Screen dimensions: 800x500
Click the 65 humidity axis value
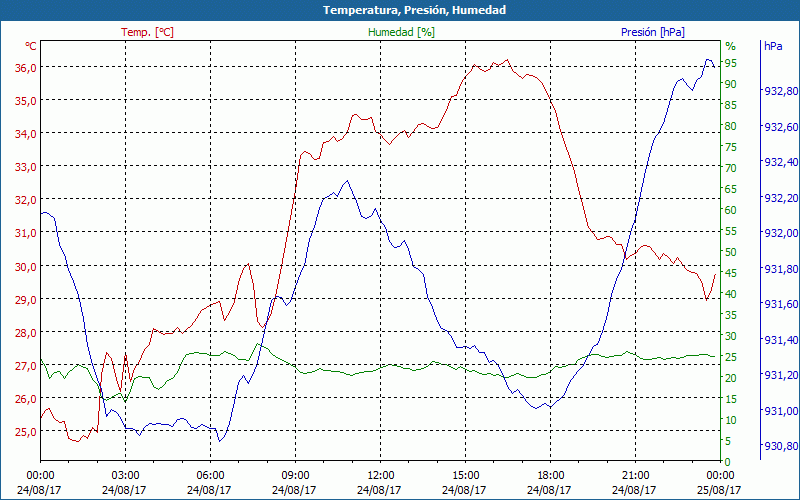pyautogui.click(x=731, y=189)
